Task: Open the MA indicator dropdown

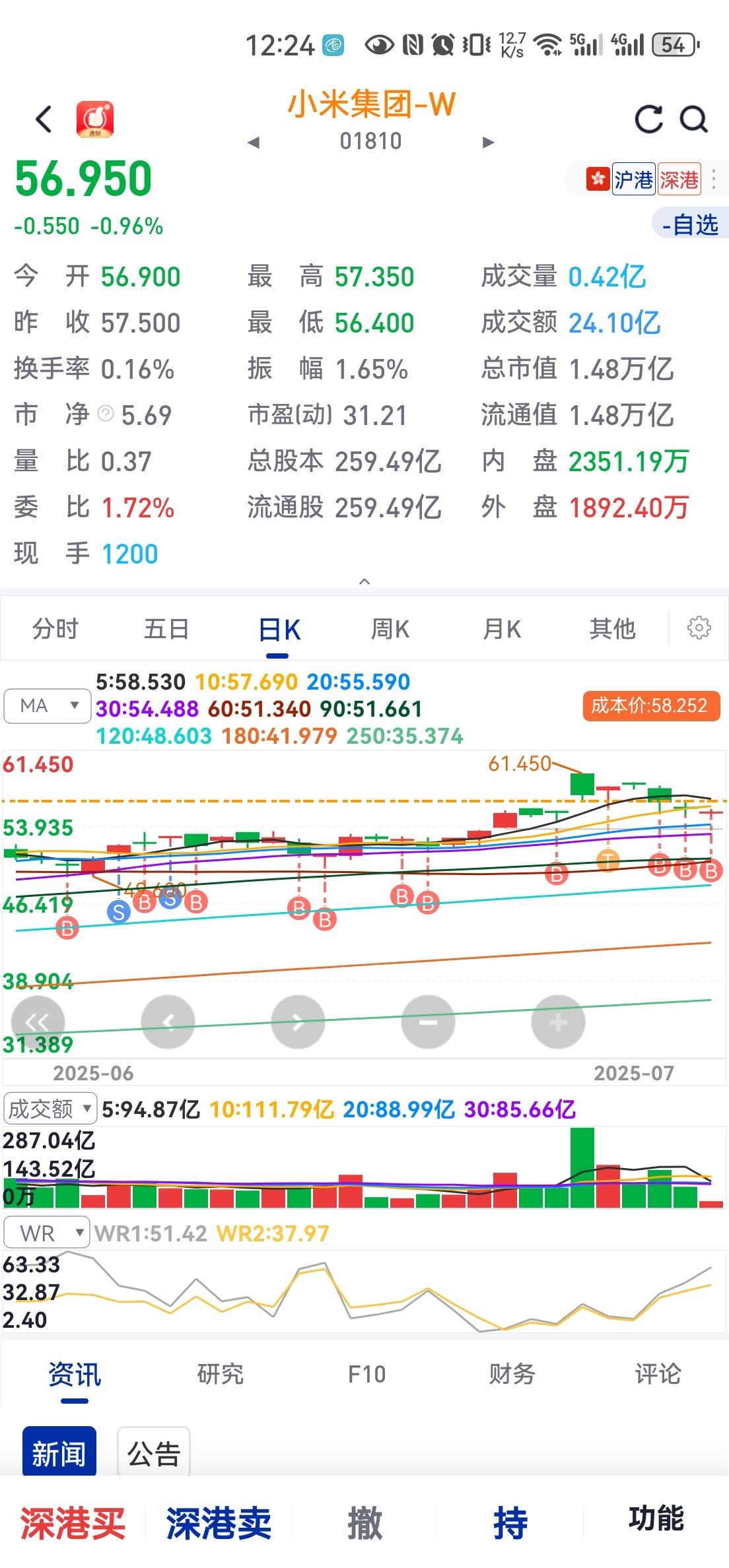Action: [x=48, y=706]
